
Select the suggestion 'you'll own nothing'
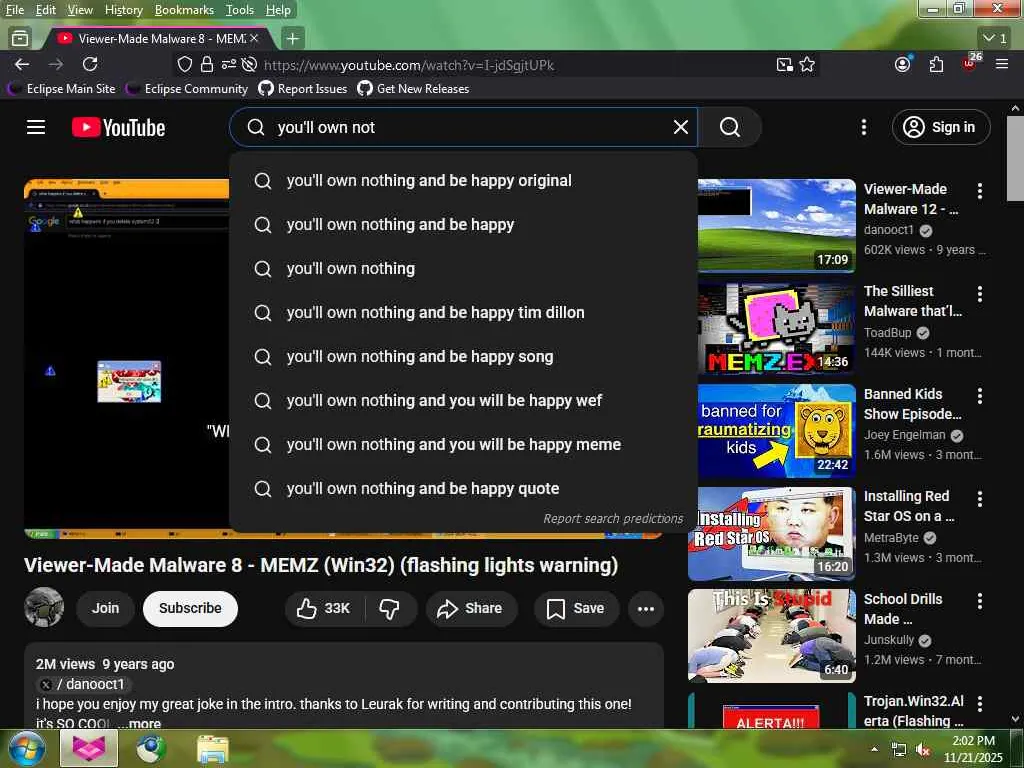[464, 268]
